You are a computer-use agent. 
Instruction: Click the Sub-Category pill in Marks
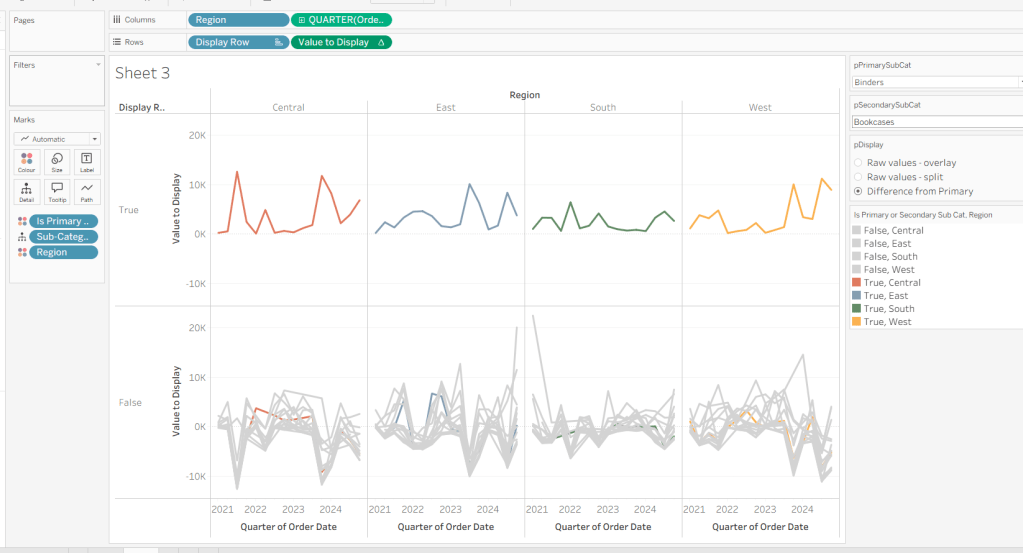[x=63, y=237]
